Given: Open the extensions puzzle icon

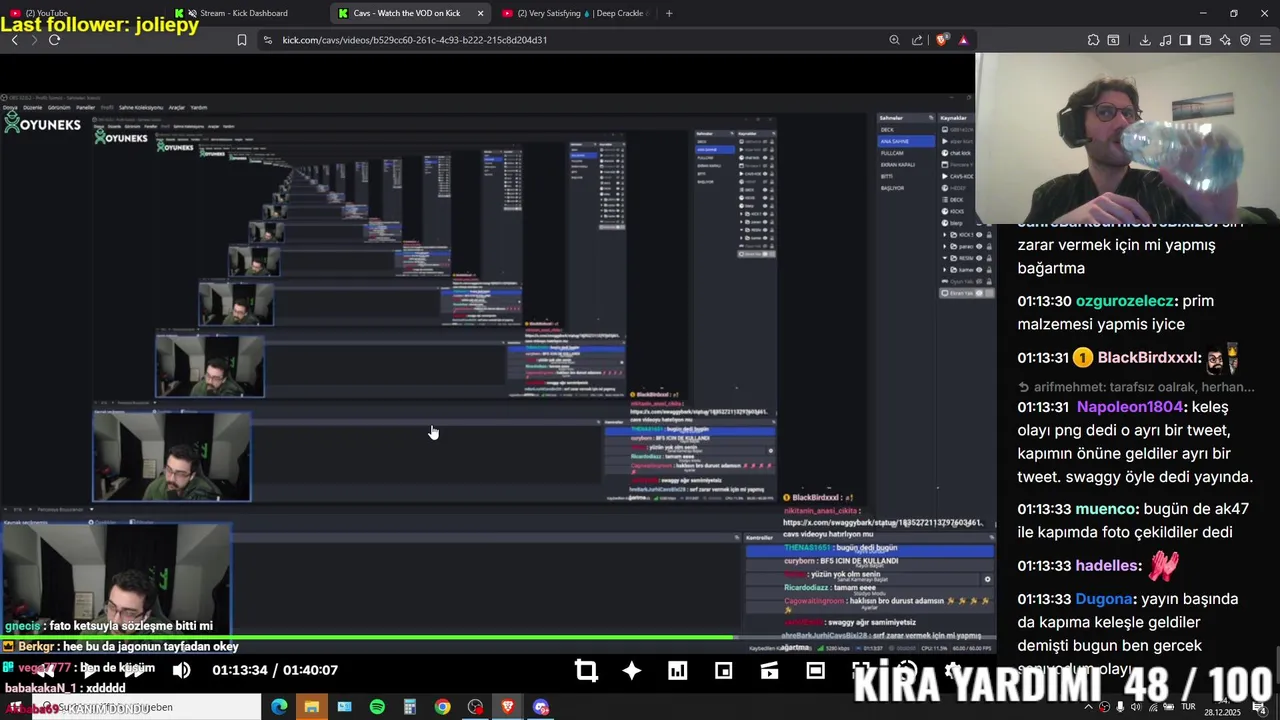Looking at the screenshot, I should coord(1093,40).
